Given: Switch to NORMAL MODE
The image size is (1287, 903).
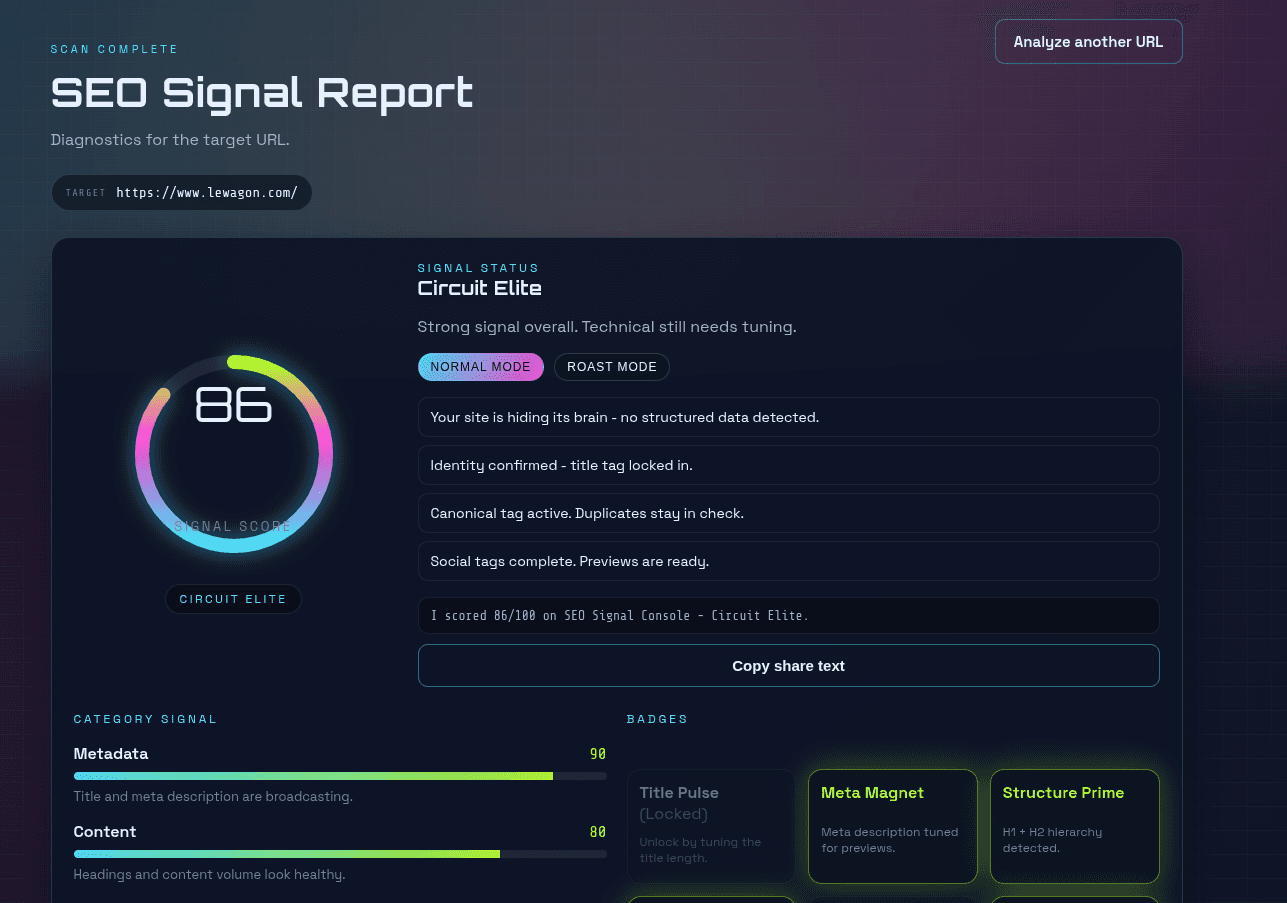Looking at the screenshot, I should click(x=480, y=367).
